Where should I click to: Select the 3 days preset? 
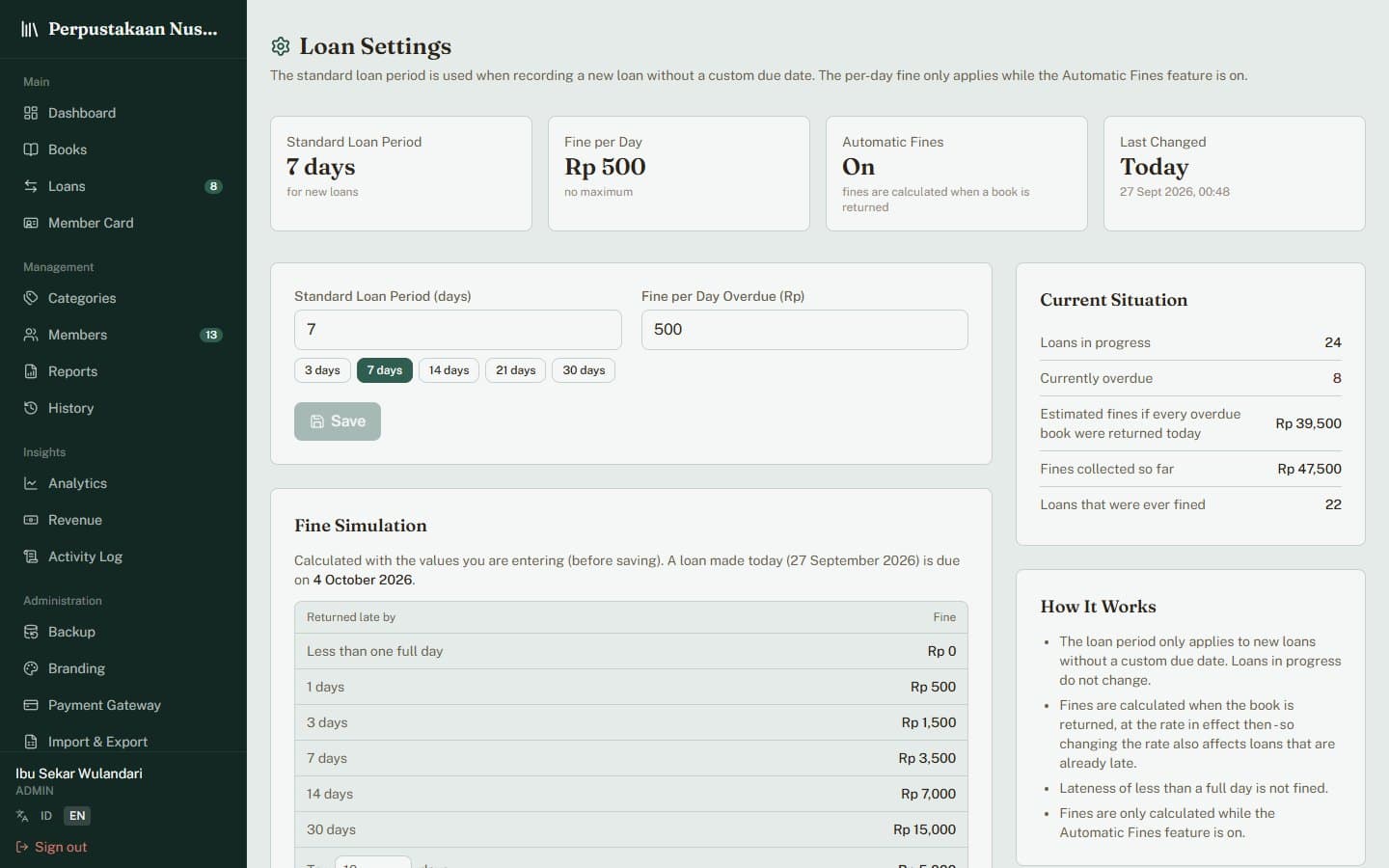tap(322, 370)
